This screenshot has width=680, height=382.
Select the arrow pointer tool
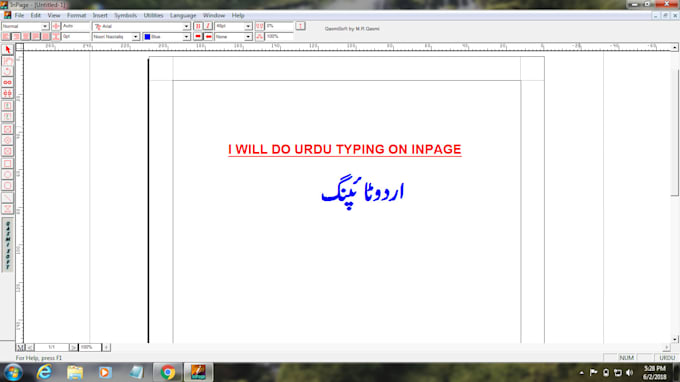coord(7,50)
